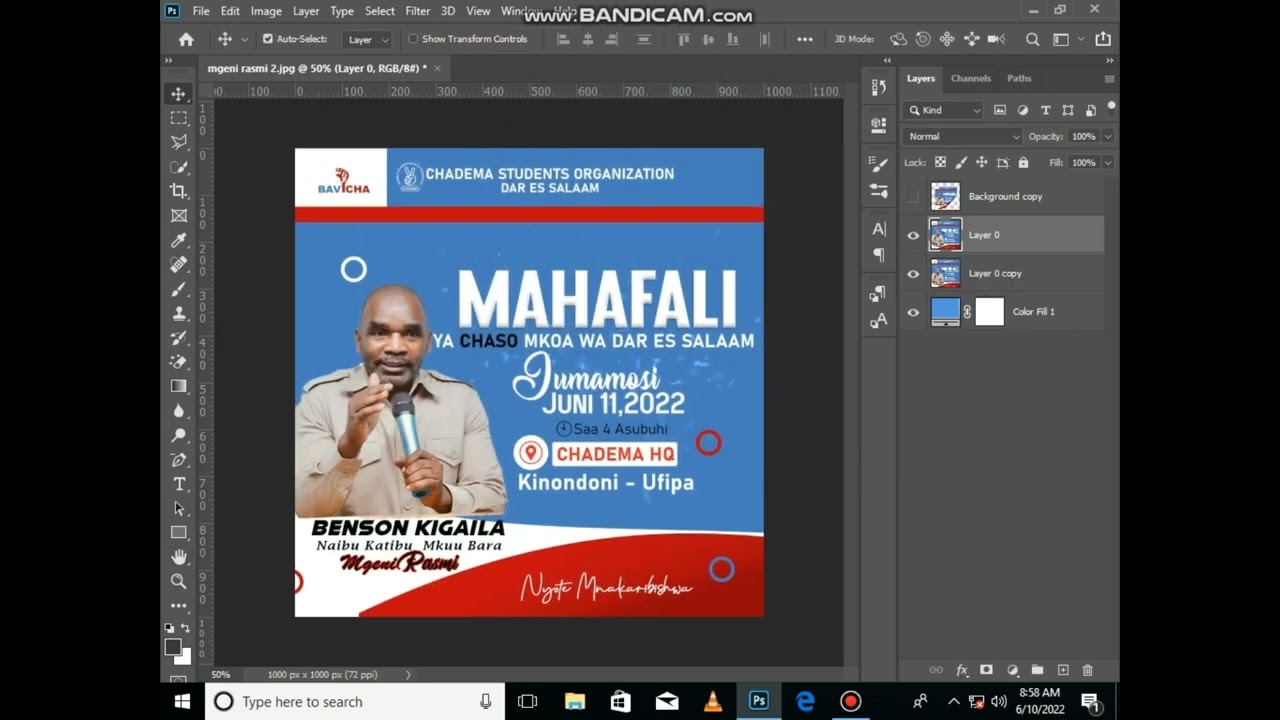The image size is (1280, 720).
Task: Open the status bar info arrow
Action: 408,675
